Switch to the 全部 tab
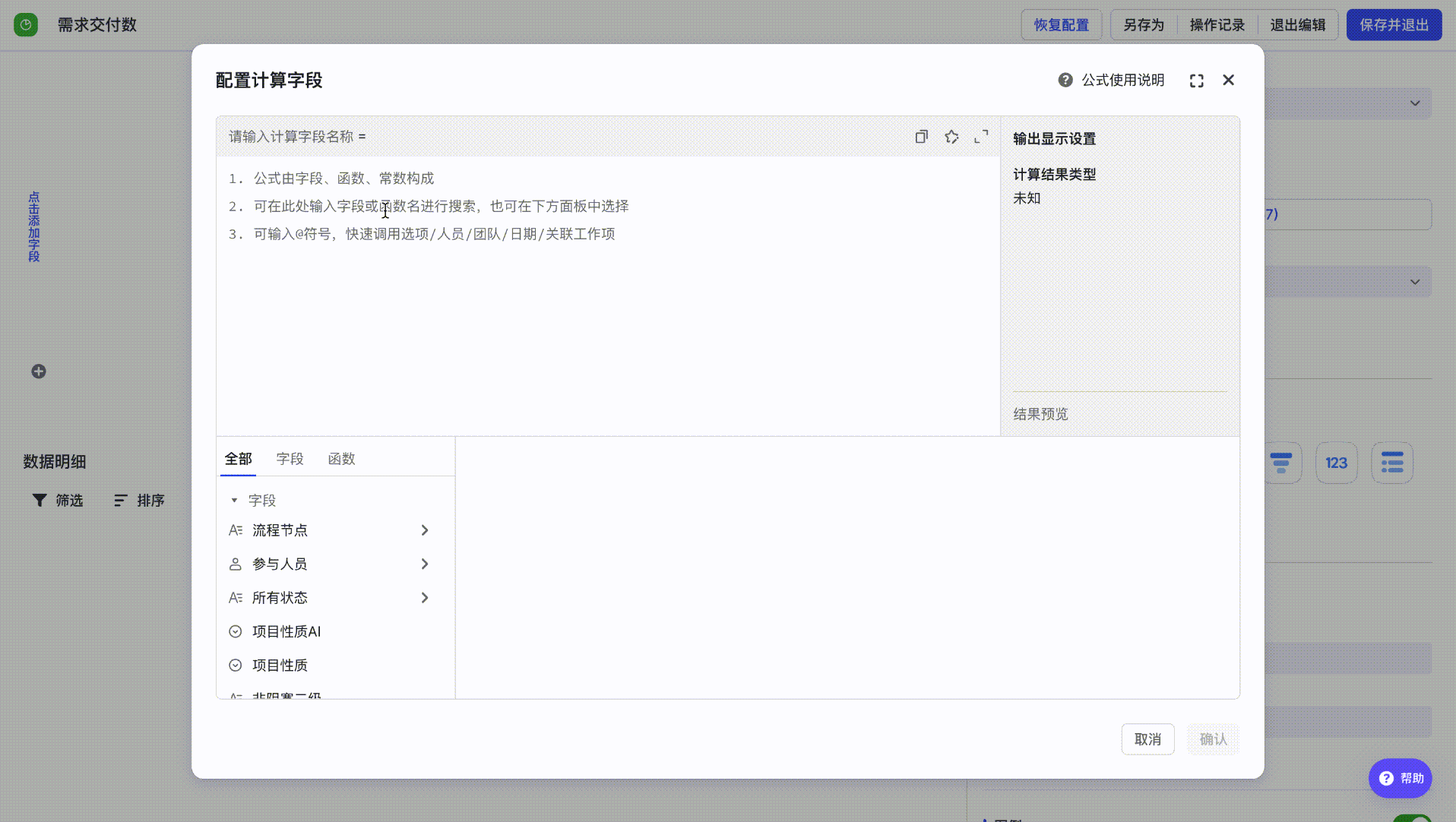This screenshot has height=822, width=1456. coord(238,459)
